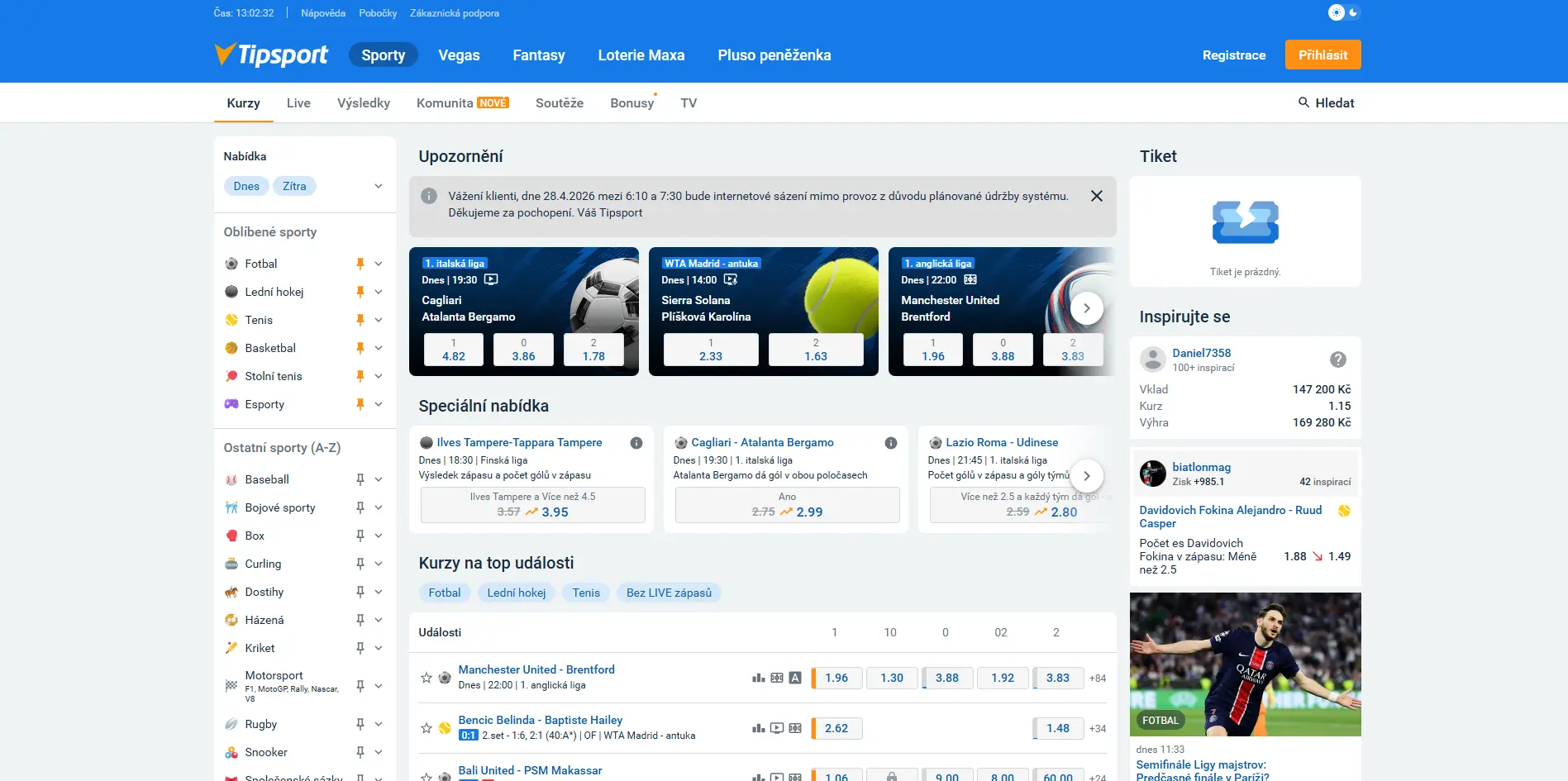
Task: Click the Tipsport logo
Action: 271,55
